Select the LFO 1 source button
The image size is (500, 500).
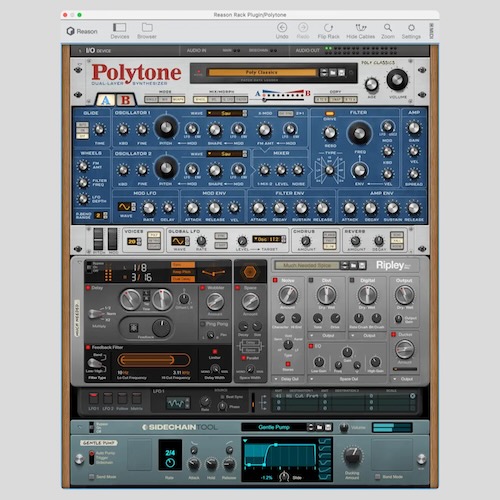tap(93, 398)
